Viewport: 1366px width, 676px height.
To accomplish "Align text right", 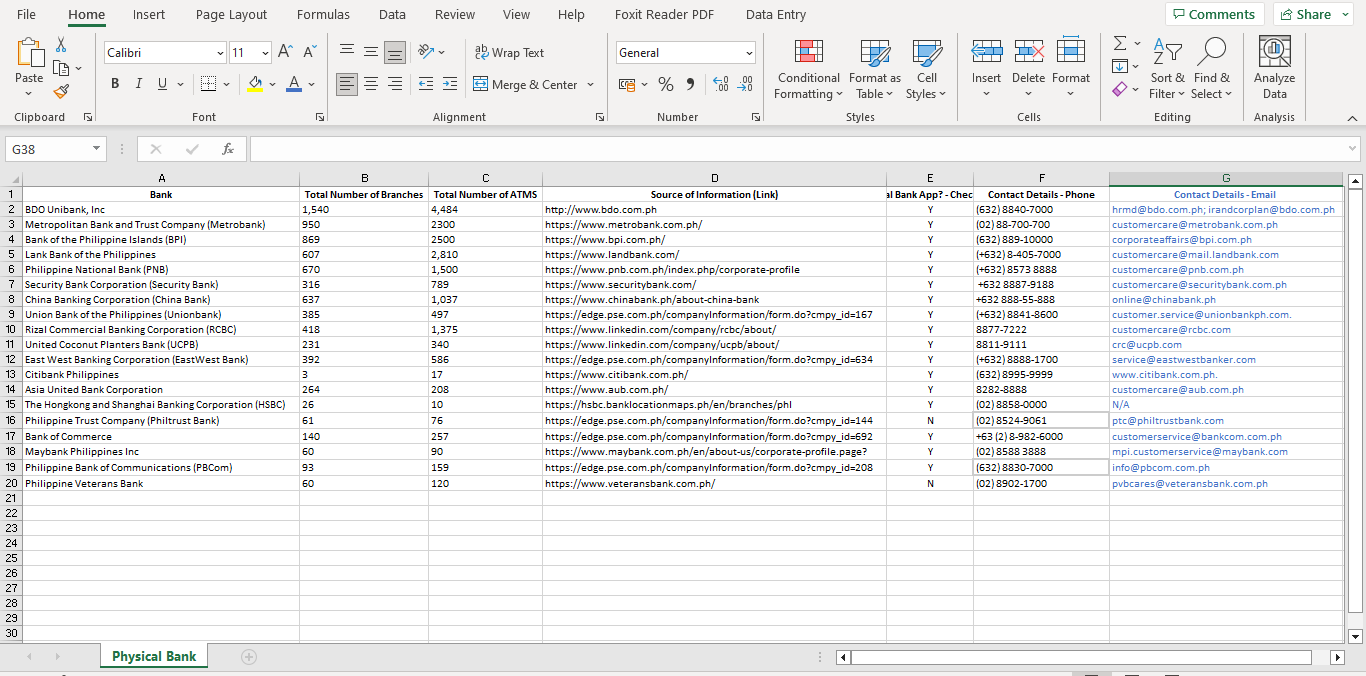I will click(x=395, y=84).
